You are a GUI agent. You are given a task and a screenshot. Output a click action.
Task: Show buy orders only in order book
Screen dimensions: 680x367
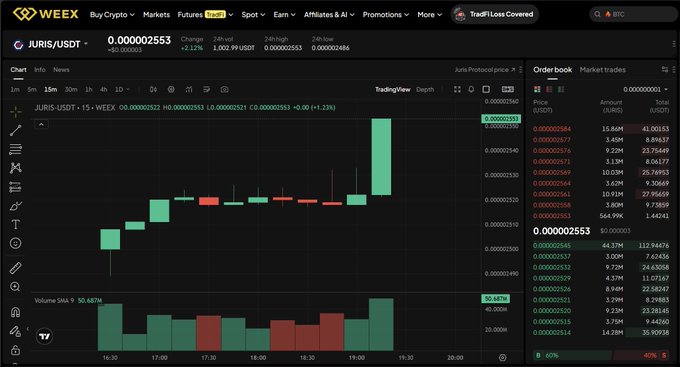pos(561,89)
